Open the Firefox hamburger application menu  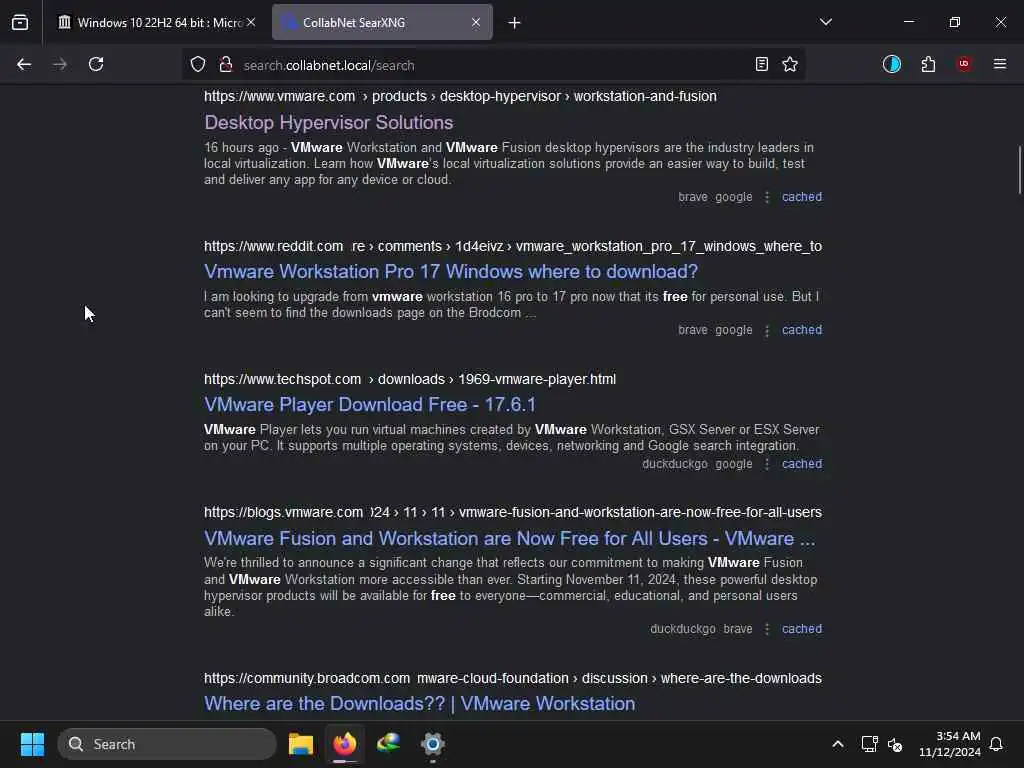(1000, 64)
